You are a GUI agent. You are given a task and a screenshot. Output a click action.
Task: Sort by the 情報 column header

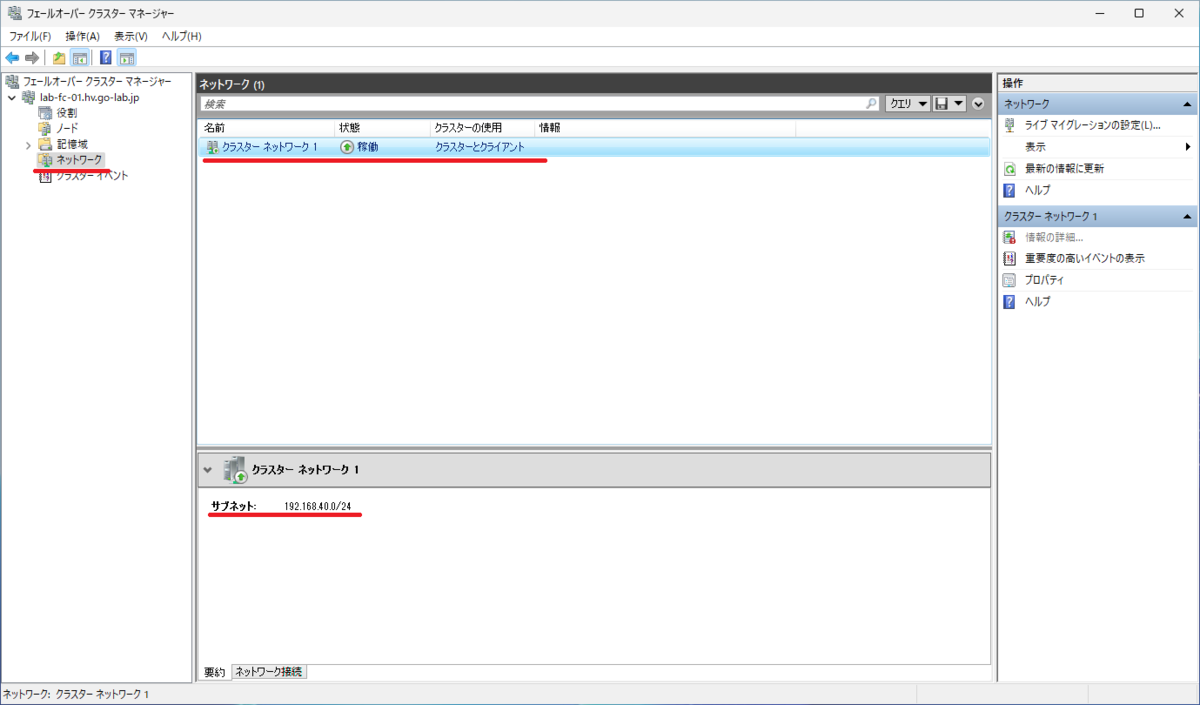(665, 128)
